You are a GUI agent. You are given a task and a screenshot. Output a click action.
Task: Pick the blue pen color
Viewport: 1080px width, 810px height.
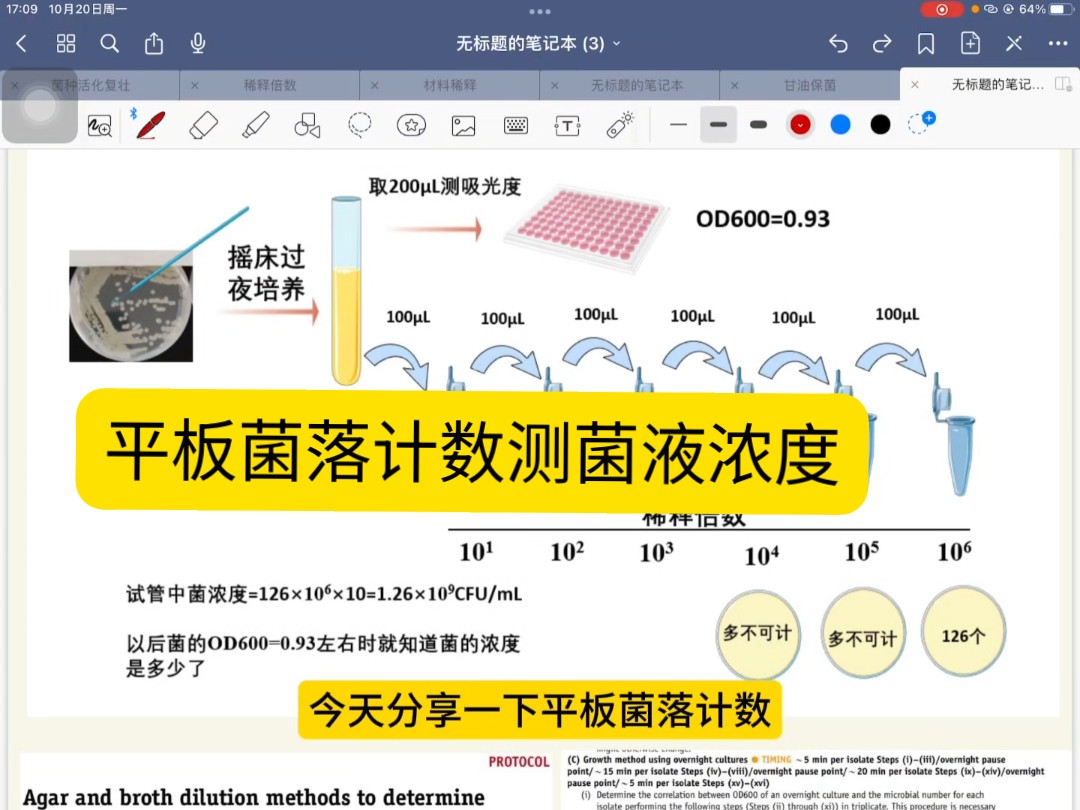pos(840,125)
